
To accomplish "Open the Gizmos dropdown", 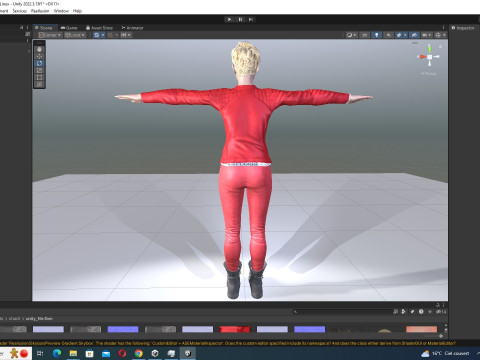I will [x=440, y=35].
